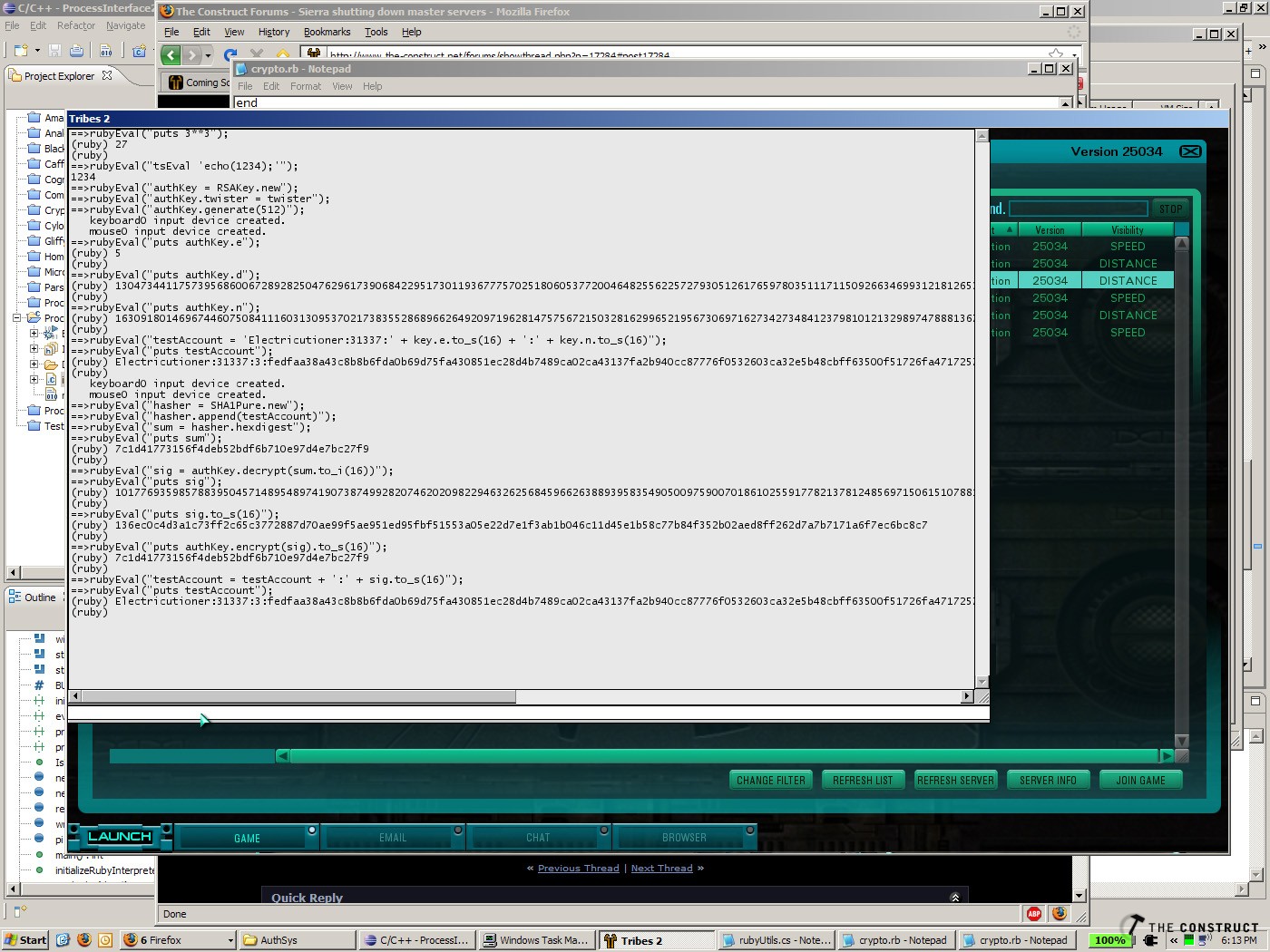Click the console horizontal scrollbar thumb
Viewport: 1270px width, 952px height.
coord(298,696)
